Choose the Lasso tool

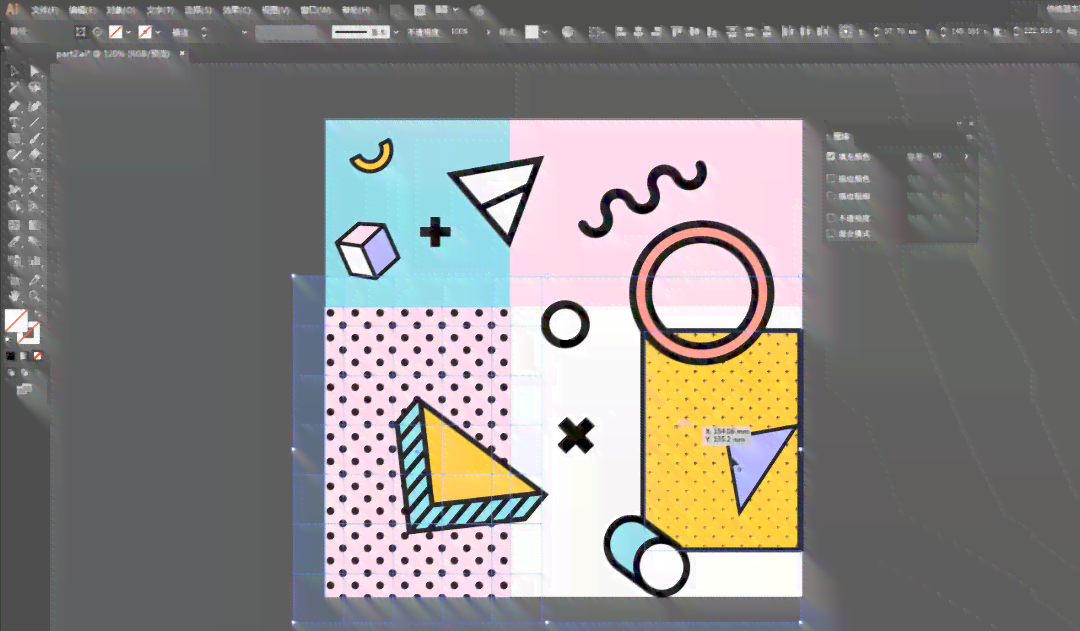click(x=35, y=88)
